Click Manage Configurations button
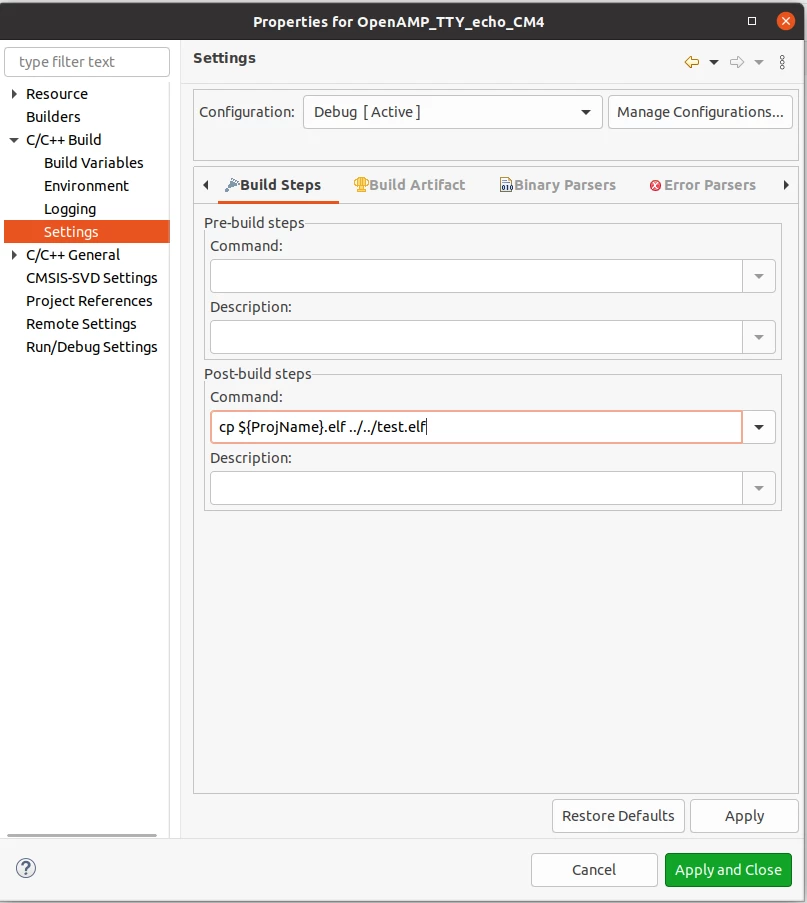The image size is (807, 903). (x=700, y=112)
